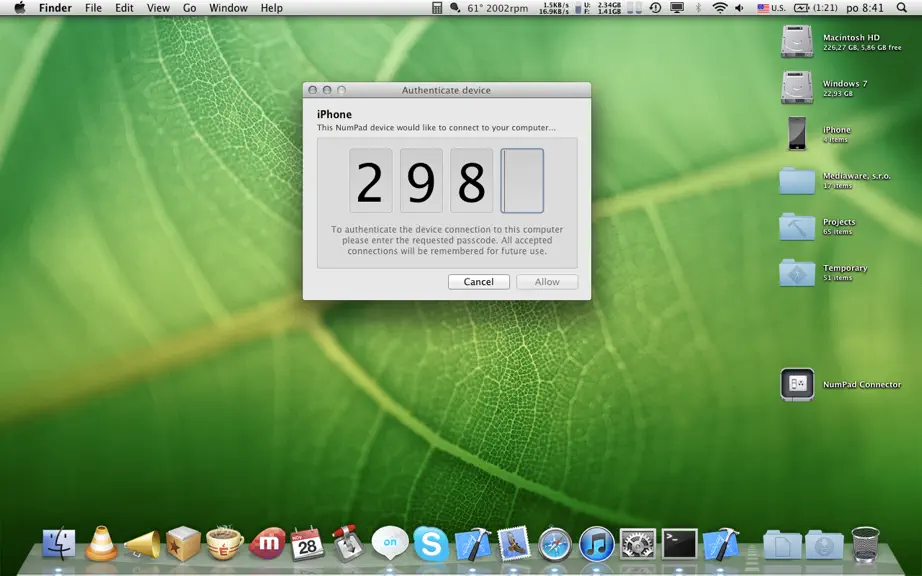Open the red 'm' app in Dock
This screenshot has height=576, width=922.
coord(268,543)
